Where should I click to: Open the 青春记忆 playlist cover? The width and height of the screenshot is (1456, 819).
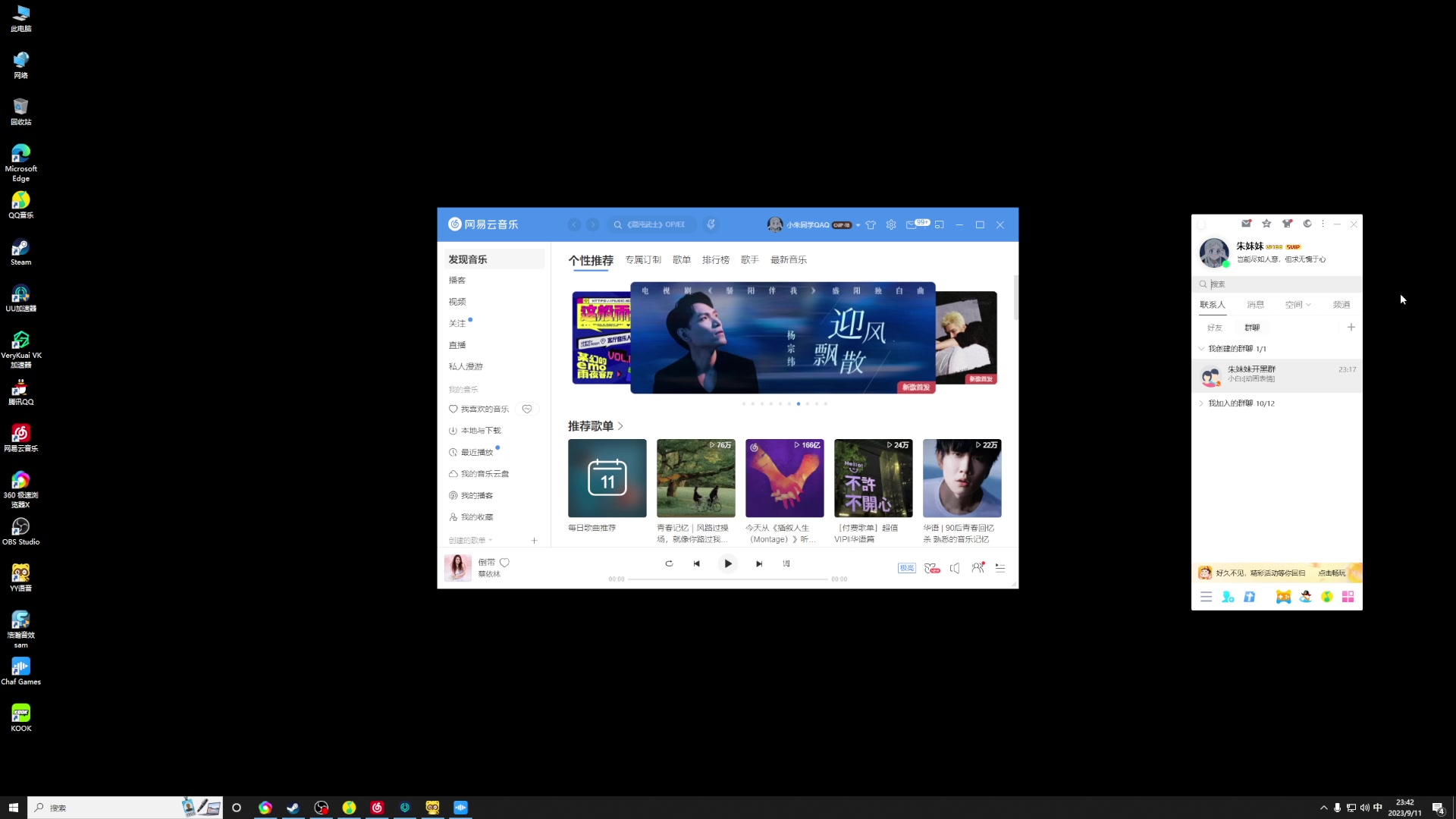[695, 478]
